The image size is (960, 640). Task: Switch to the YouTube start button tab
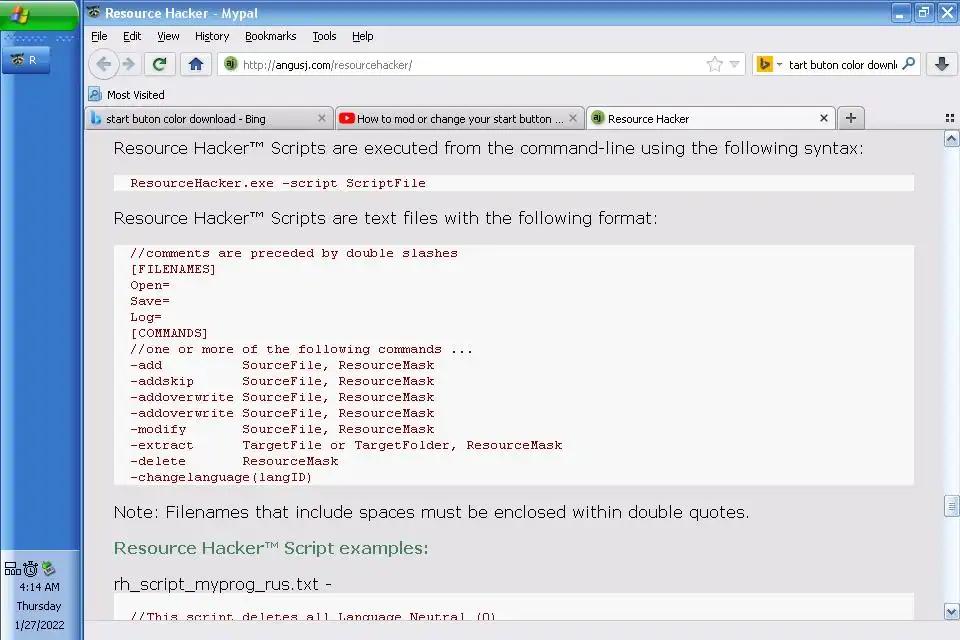(458, 119)
